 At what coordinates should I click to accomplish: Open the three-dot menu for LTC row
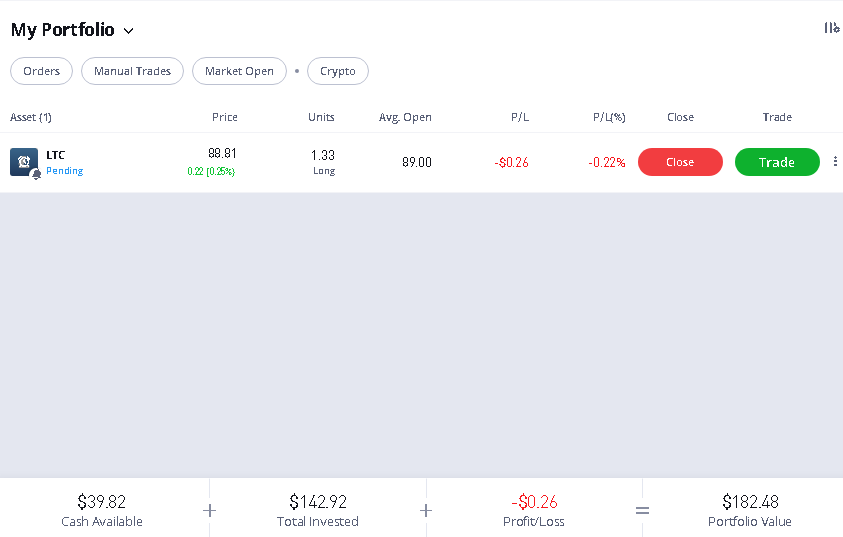click(x=835, y=162)
